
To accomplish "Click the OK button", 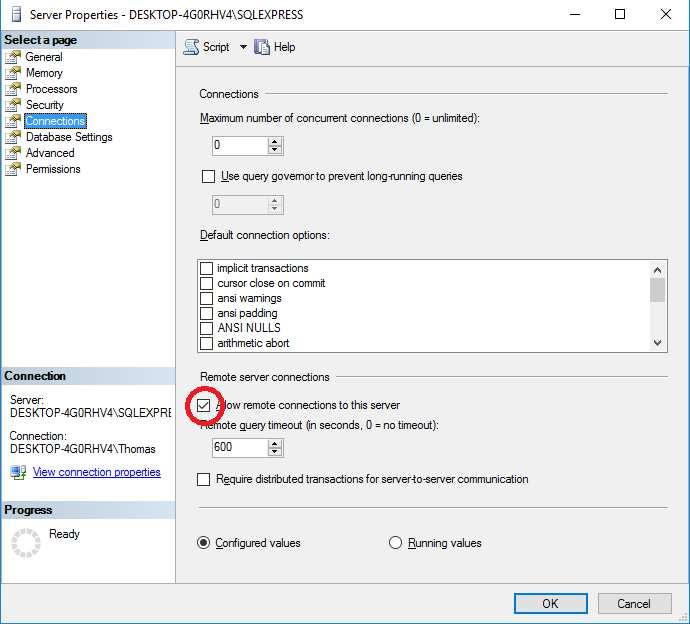I will click(551, 603).
